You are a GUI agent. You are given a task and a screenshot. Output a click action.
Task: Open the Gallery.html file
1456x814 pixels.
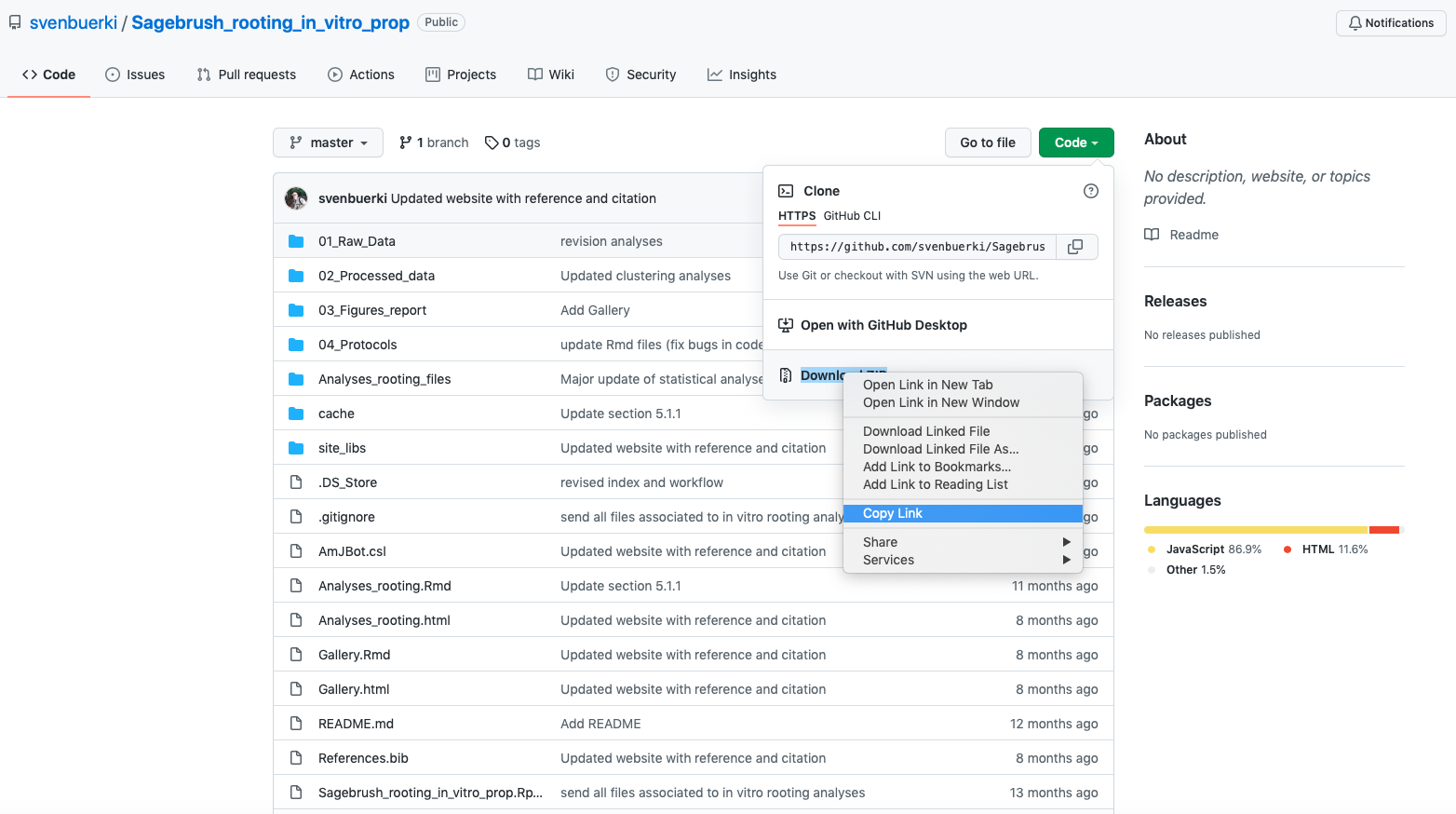[x=354, y=689]
